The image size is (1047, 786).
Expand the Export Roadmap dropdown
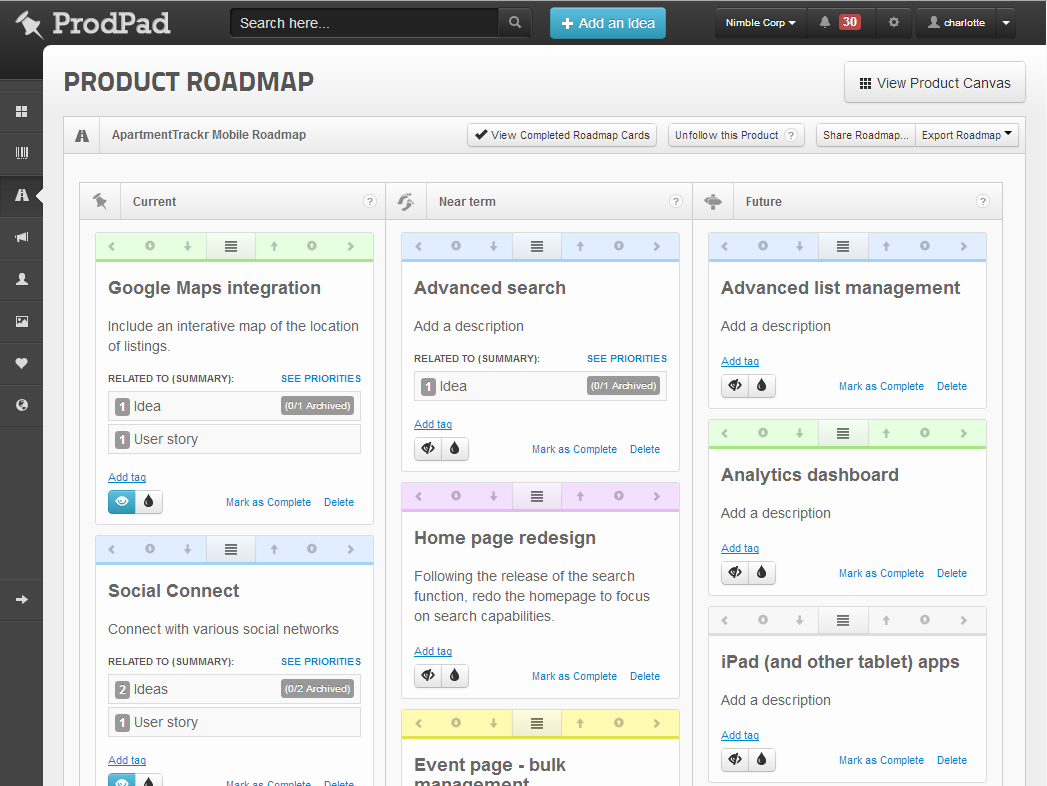pos(966,135)
